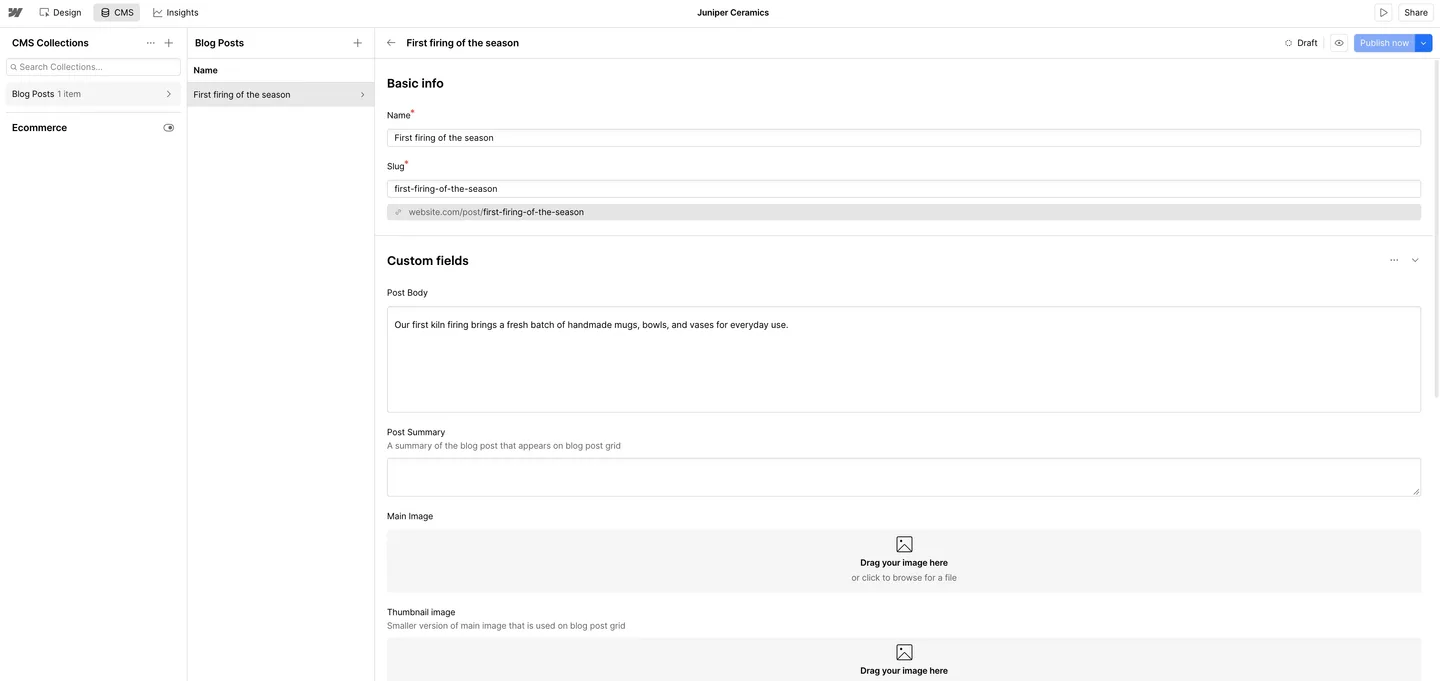Image resolution: width=1440 pixels, height=681 pixels.
Task: Open CMS Collections options ellipsis
Action: pos(151,43)
